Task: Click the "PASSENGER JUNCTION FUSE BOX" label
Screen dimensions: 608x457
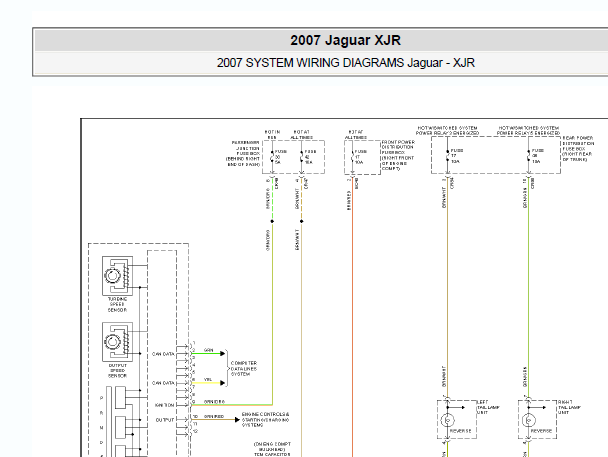Action: click(x=243, y=153)
